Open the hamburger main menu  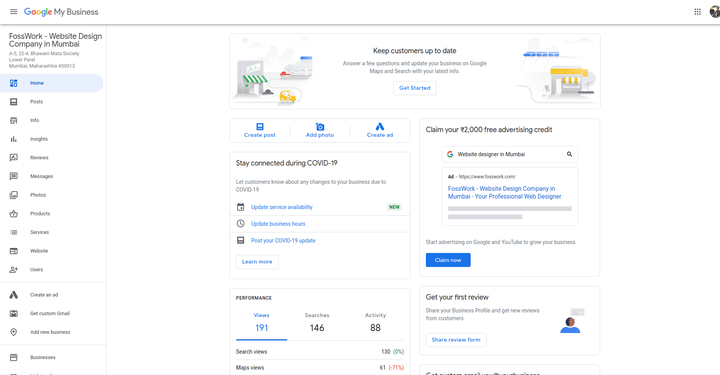click(x=14, y=12)
